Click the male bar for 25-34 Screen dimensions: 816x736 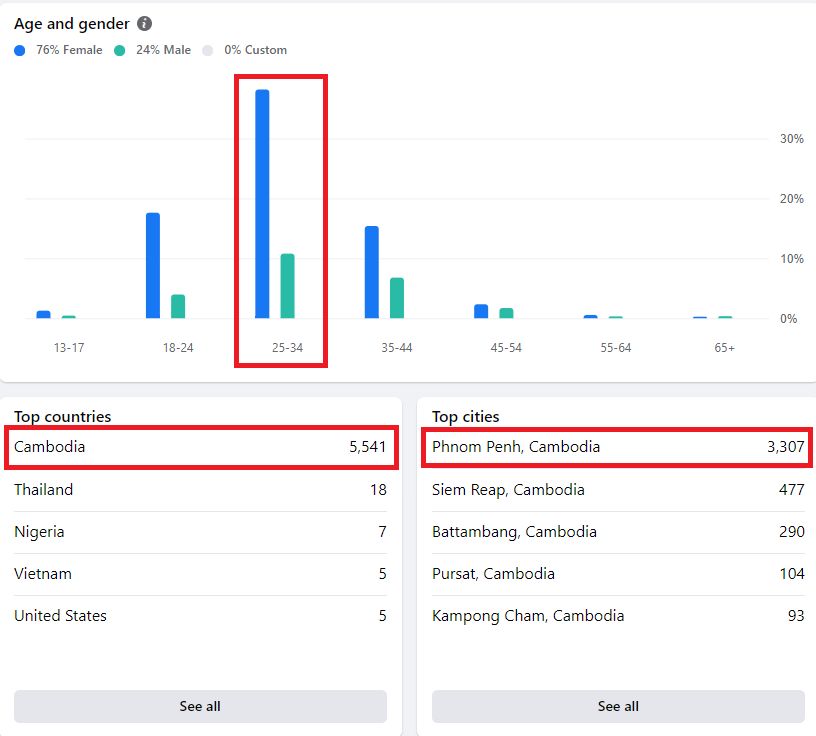(287, 286)
